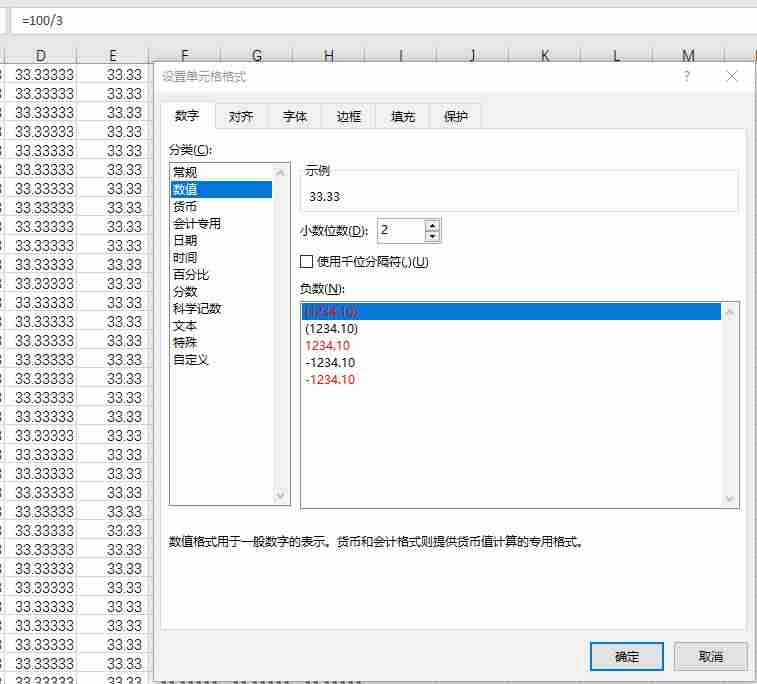Image resolution: width=757 pixels, height=684 pixels.
Task: Choose 数值 in the category list
Action: [x=221, y=189]
